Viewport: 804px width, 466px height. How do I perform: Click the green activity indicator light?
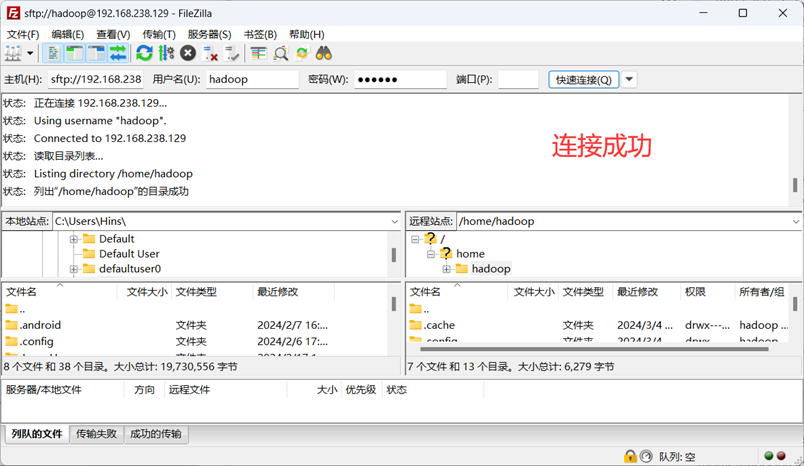coord(769,456)
